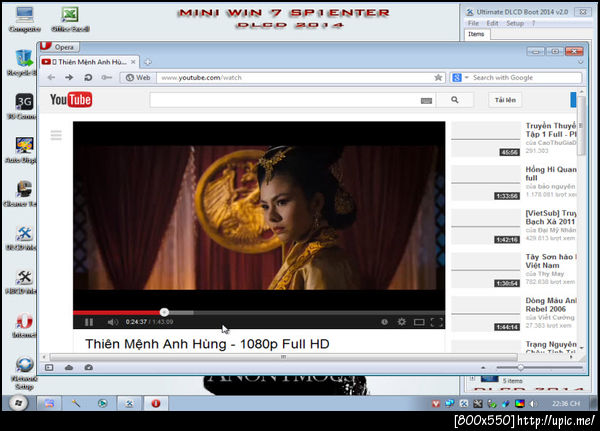Click the YouTube search magnifier button
The image size is (600, 431).
tap(455, 100)
